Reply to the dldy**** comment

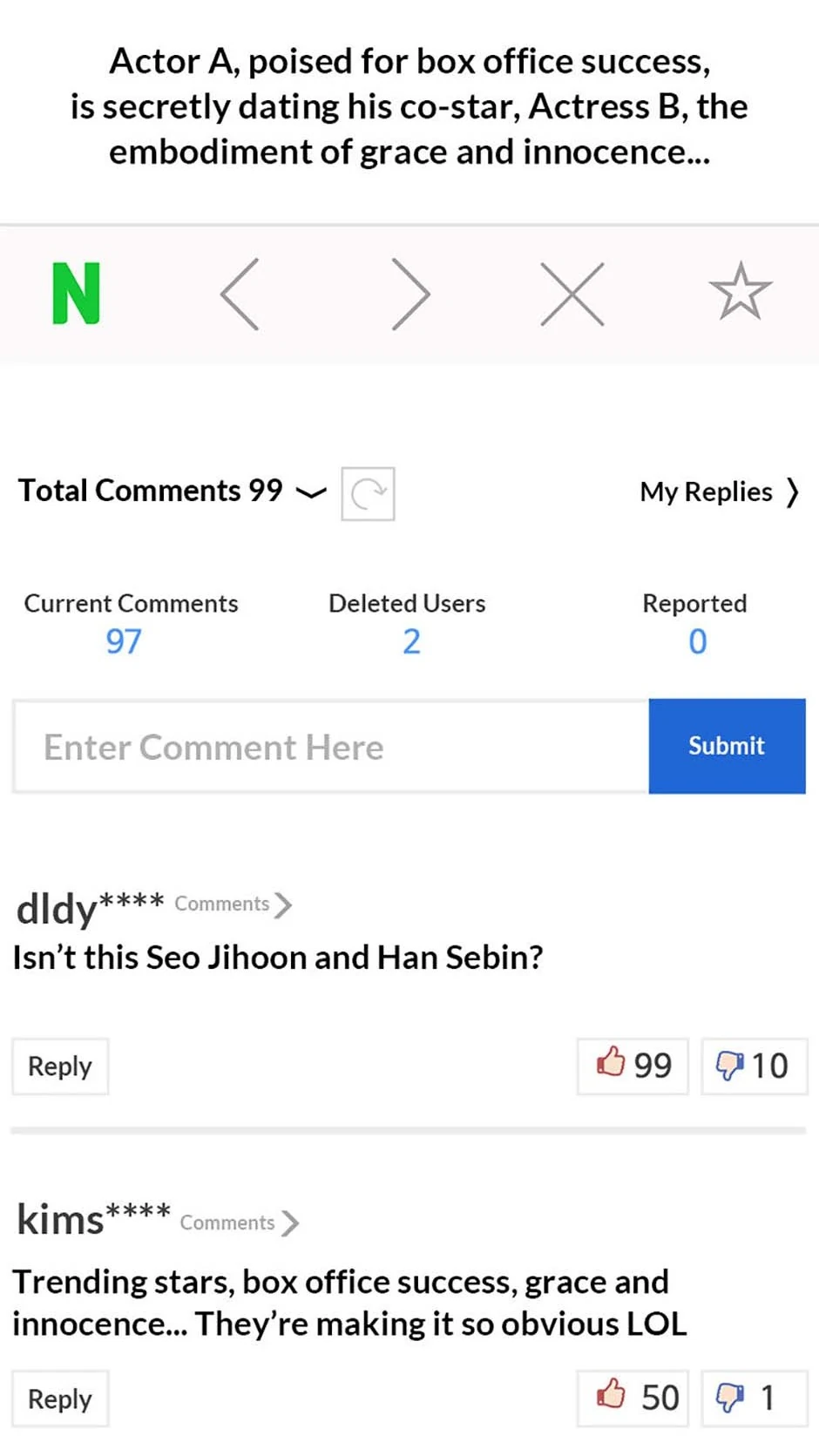[x=60, y=1066]
